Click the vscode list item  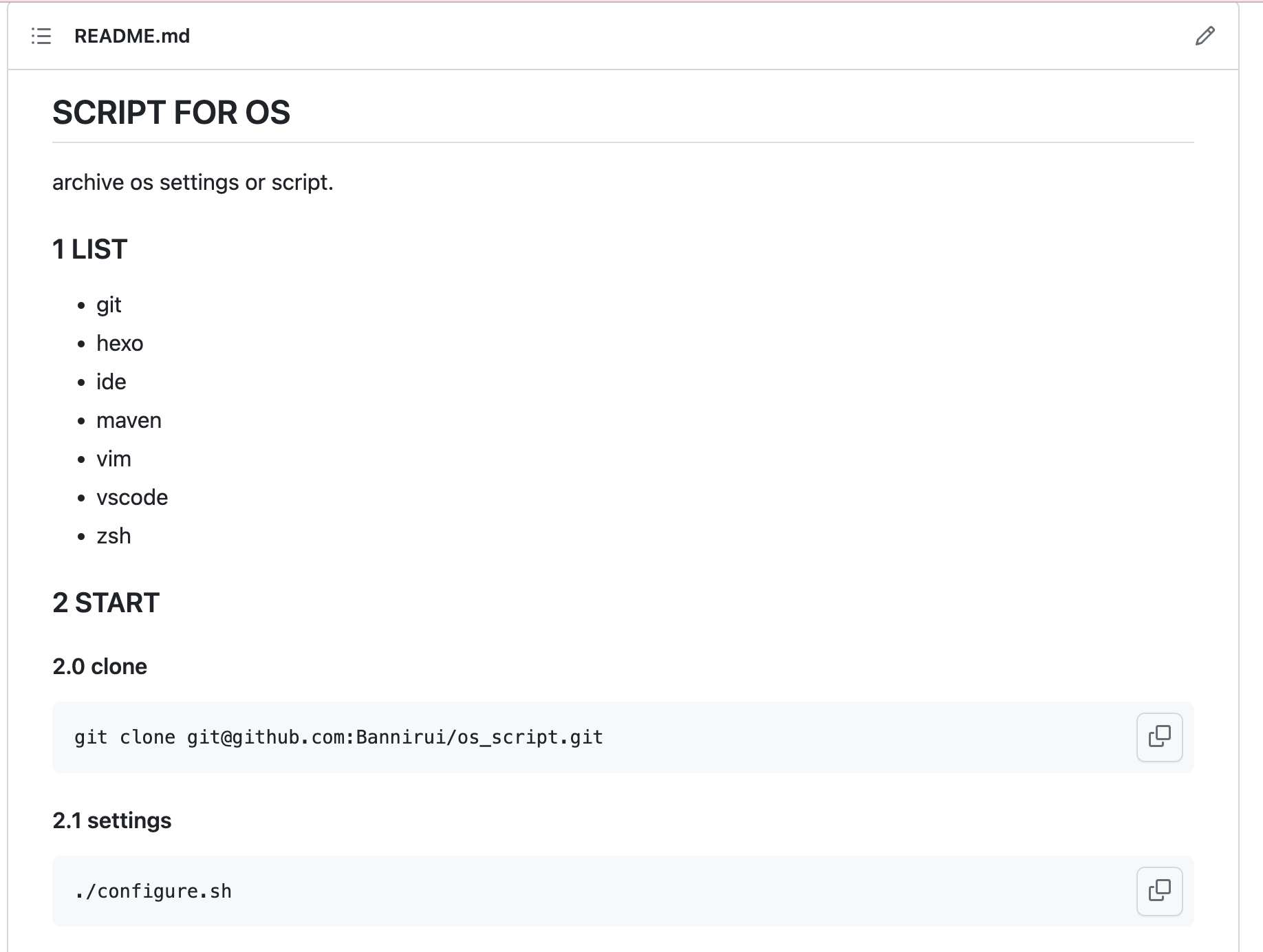(x=132, y=497)
